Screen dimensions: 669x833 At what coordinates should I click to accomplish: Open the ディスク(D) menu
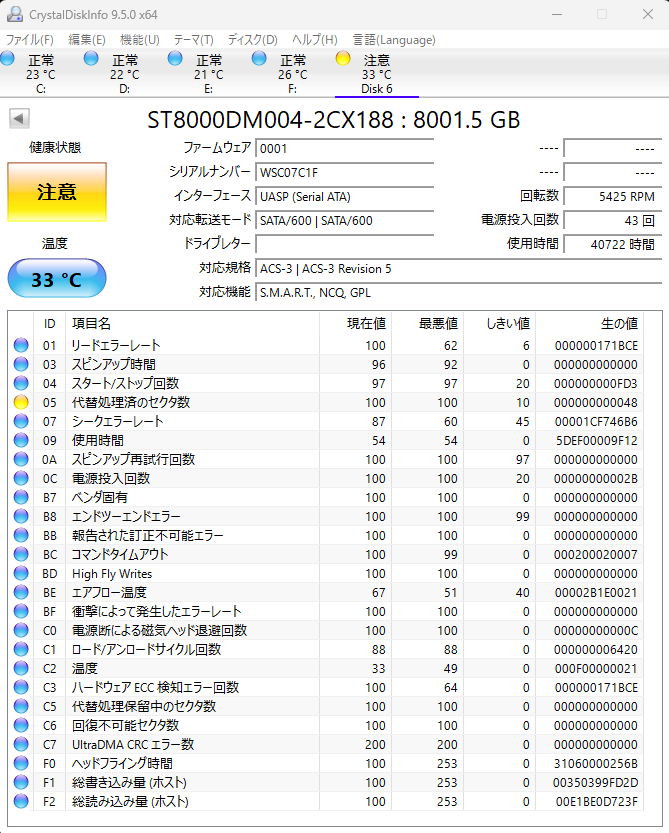(252, 40)
